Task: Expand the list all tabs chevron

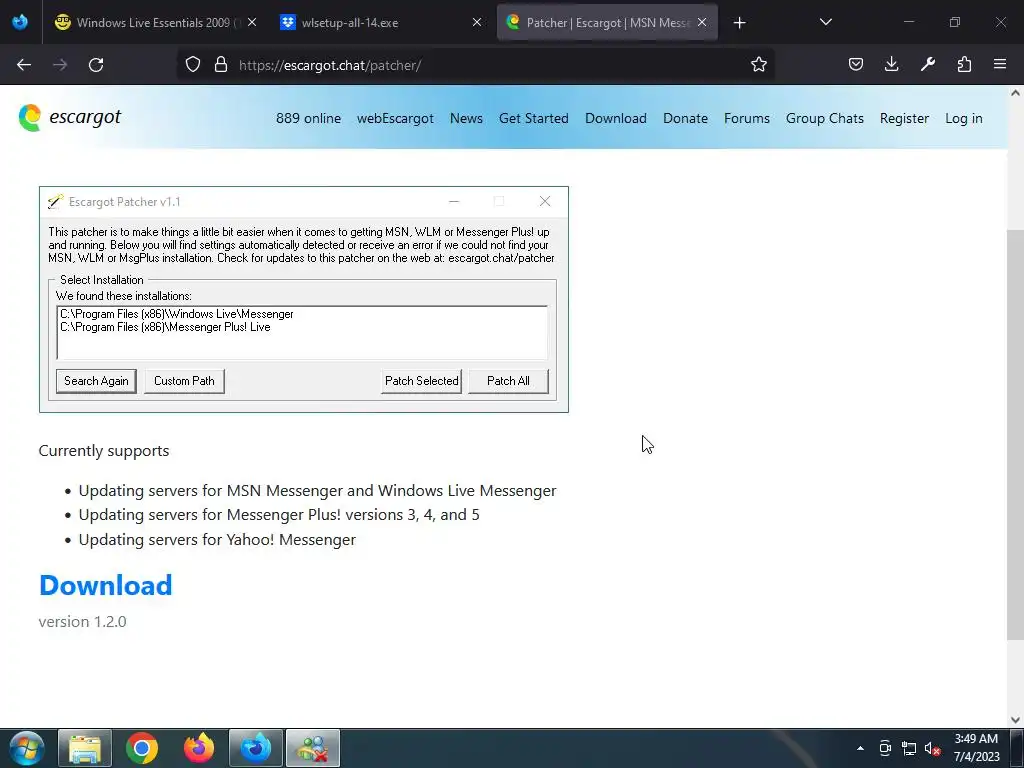Action: 825,22
